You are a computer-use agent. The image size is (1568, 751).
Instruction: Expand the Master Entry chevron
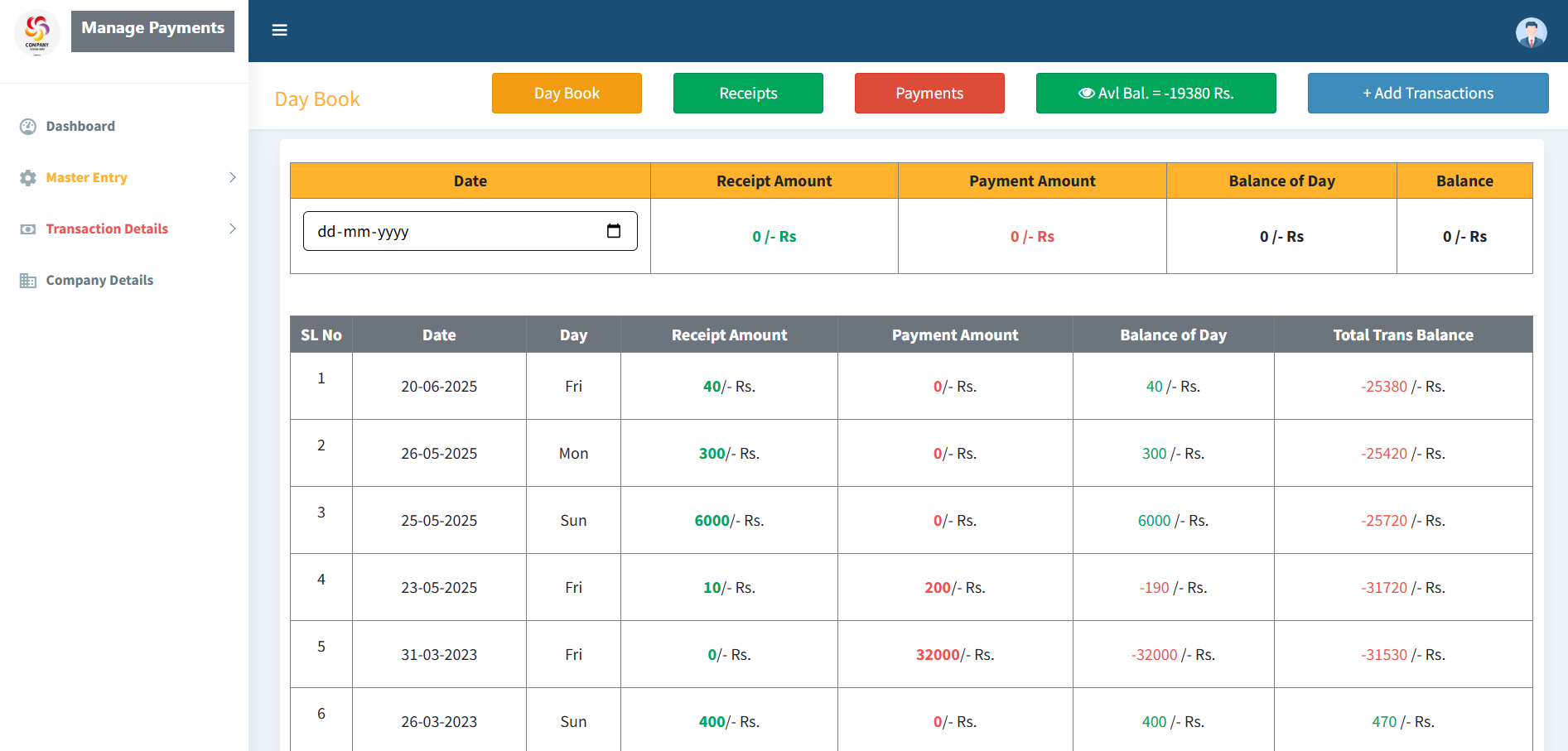233,177
